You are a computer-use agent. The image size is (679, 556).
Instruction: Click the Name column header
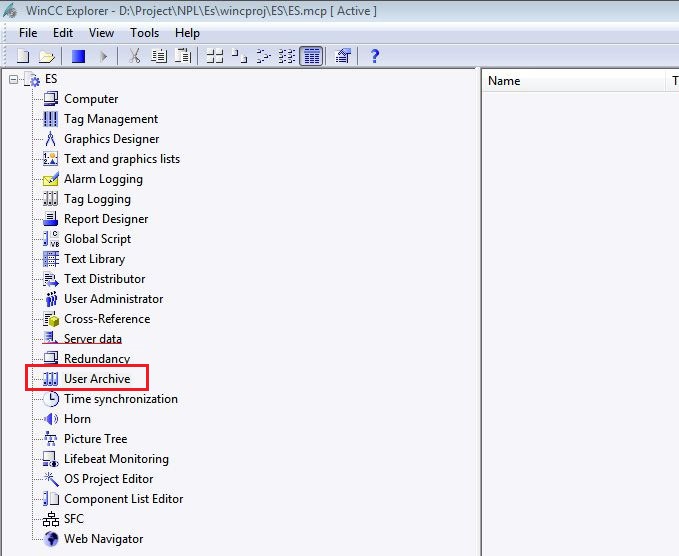tap(573, 81)
